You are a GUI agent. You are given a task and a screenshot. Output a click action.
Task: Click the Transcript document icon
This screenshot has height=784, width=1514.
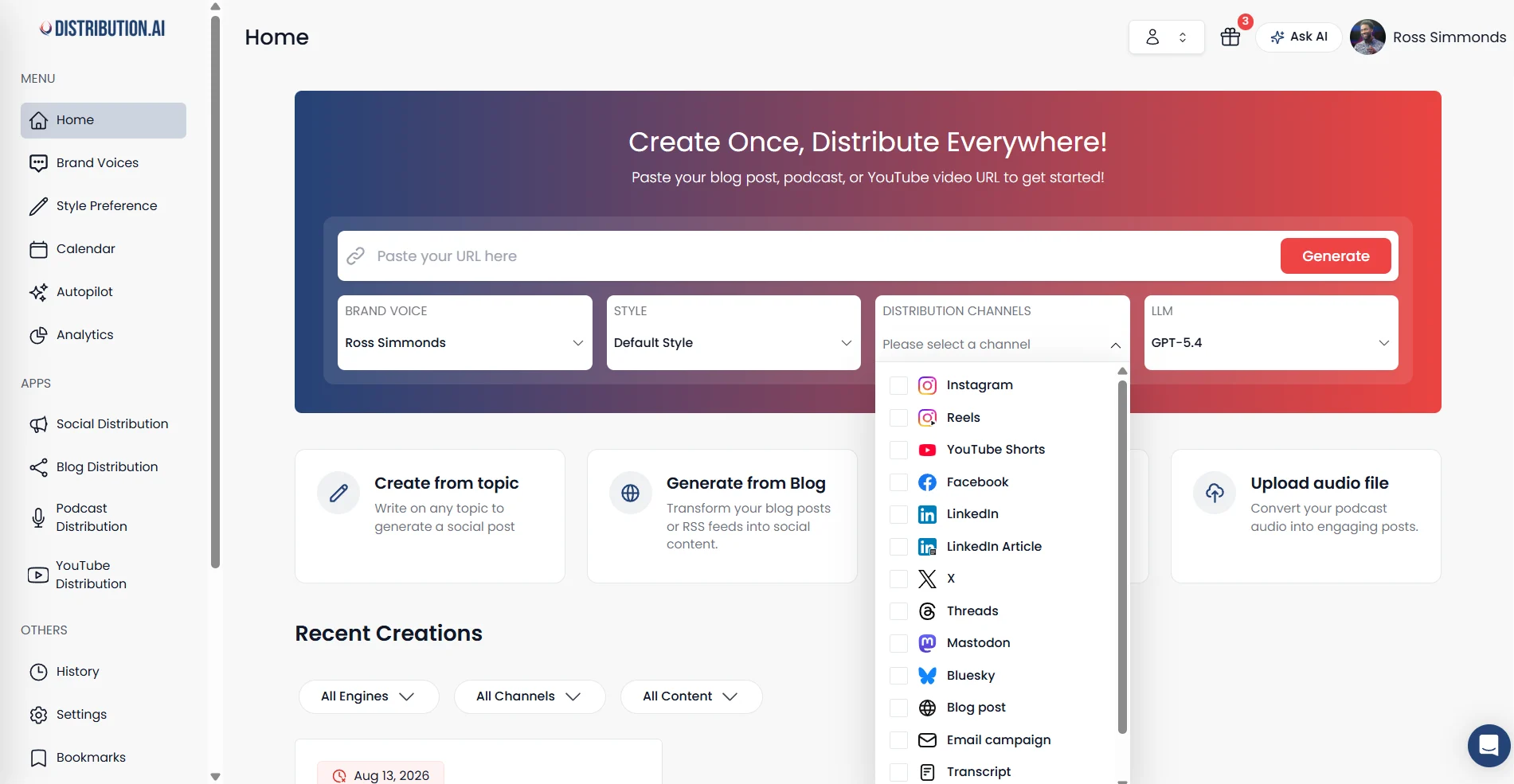tap(927, 772)
